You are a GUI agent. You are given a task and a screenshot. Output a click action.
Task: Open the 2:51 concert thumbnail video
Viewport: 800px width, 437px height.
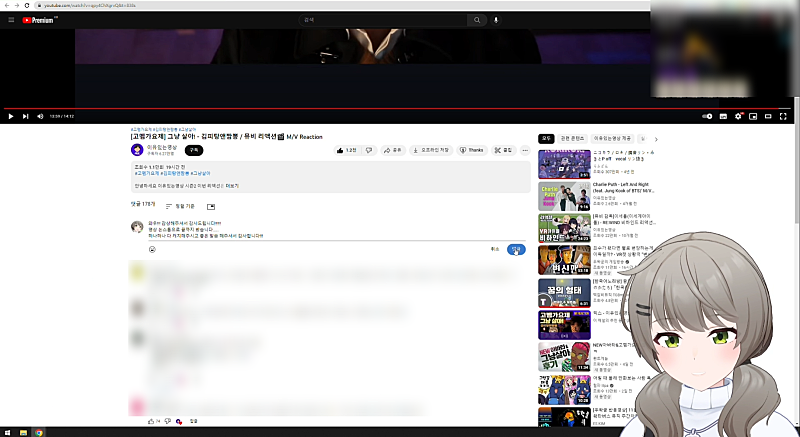point(564,164)
